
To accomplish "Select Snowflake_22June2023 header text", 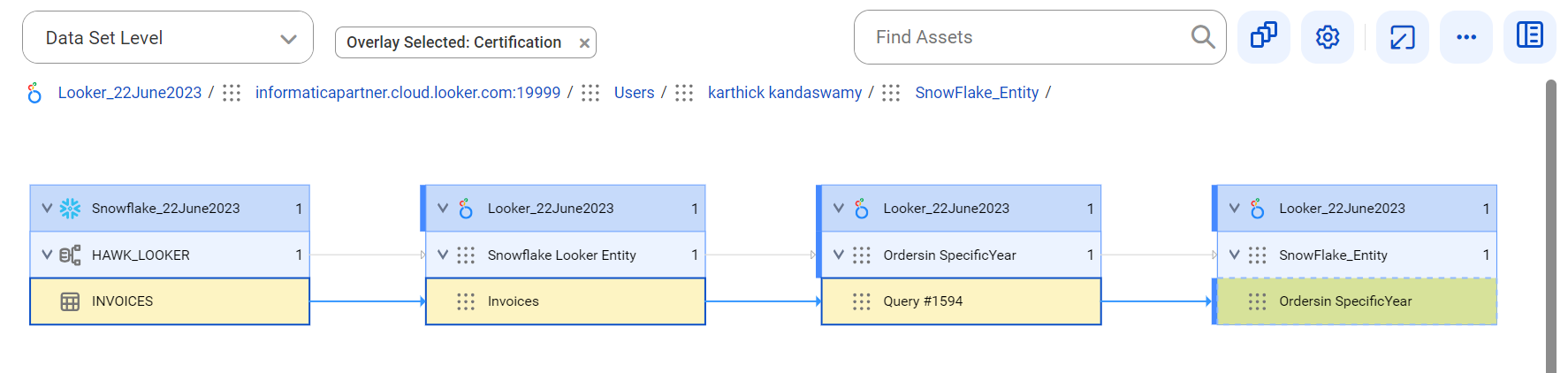I will point(166,209).
